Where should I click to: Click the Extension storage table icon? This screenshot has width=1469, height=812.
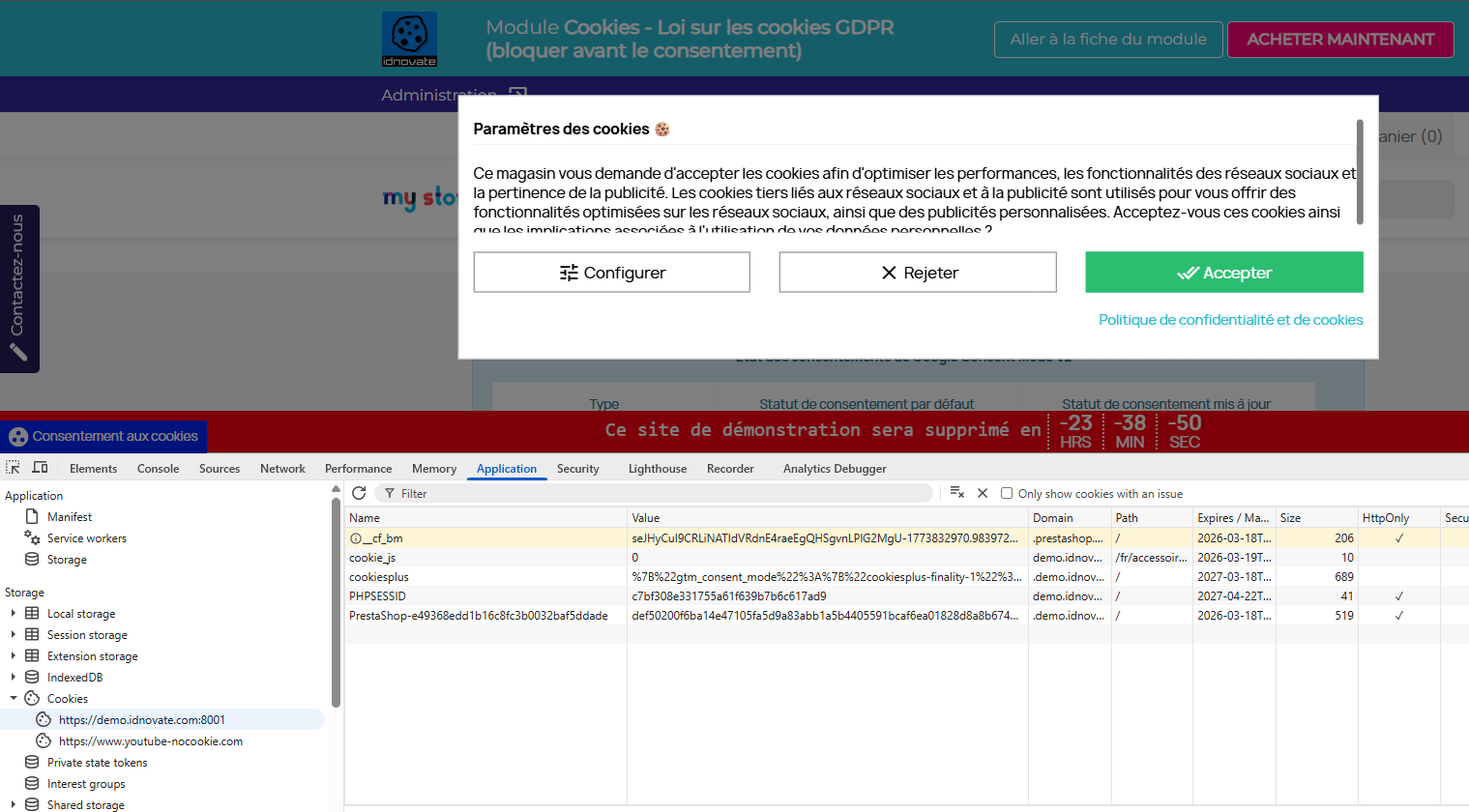coord(32,655)
